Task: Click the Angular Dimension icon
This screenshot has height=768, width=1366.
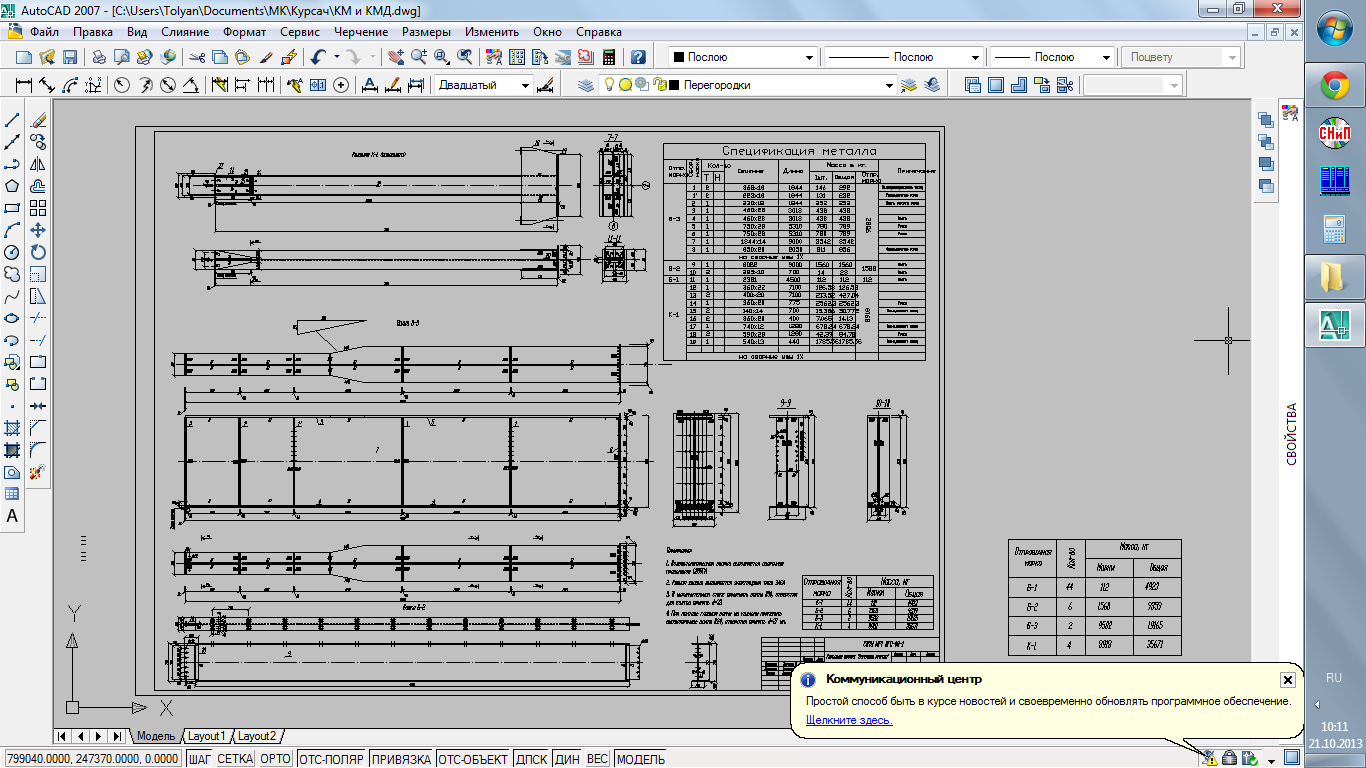Action: pos(191,85)
